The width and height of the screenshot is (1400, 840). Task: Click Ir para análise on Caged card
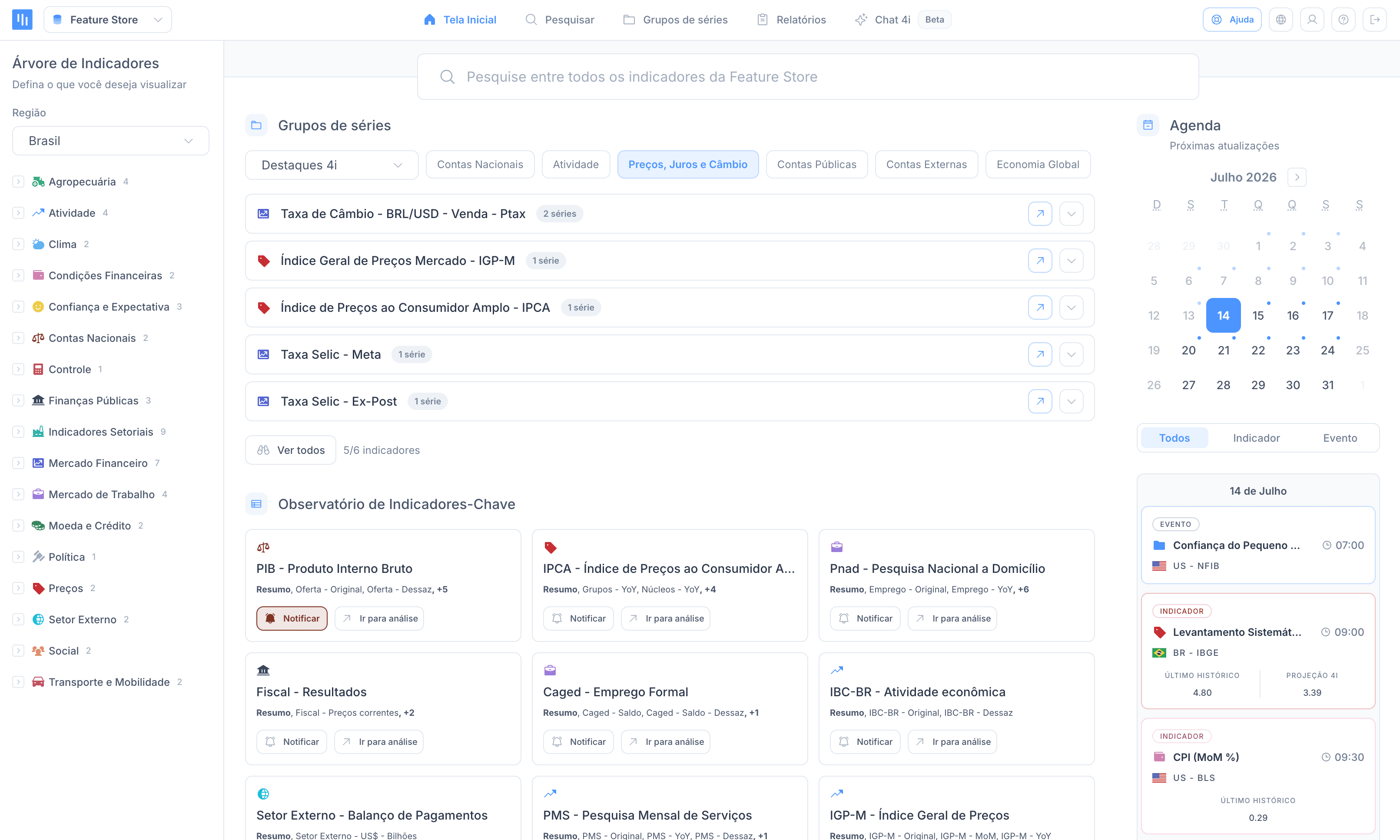666,742
